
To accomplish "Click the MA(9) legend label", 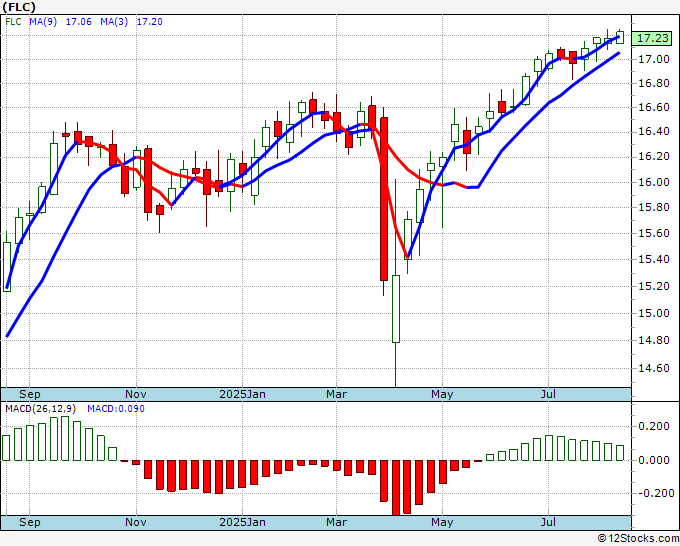I will (43, 22).
